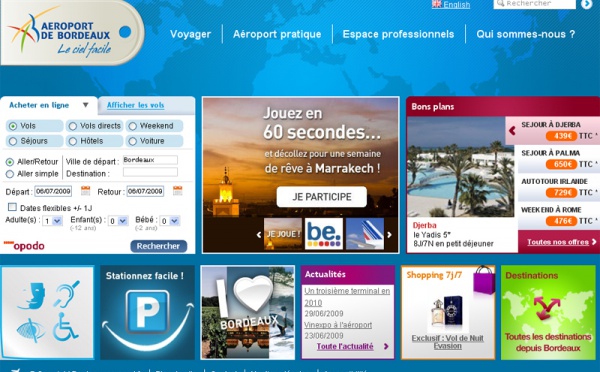The image size is (600, 372).
Task: Select the JE JOUE ! carousel thumbnail
Action: pos(283,234)
